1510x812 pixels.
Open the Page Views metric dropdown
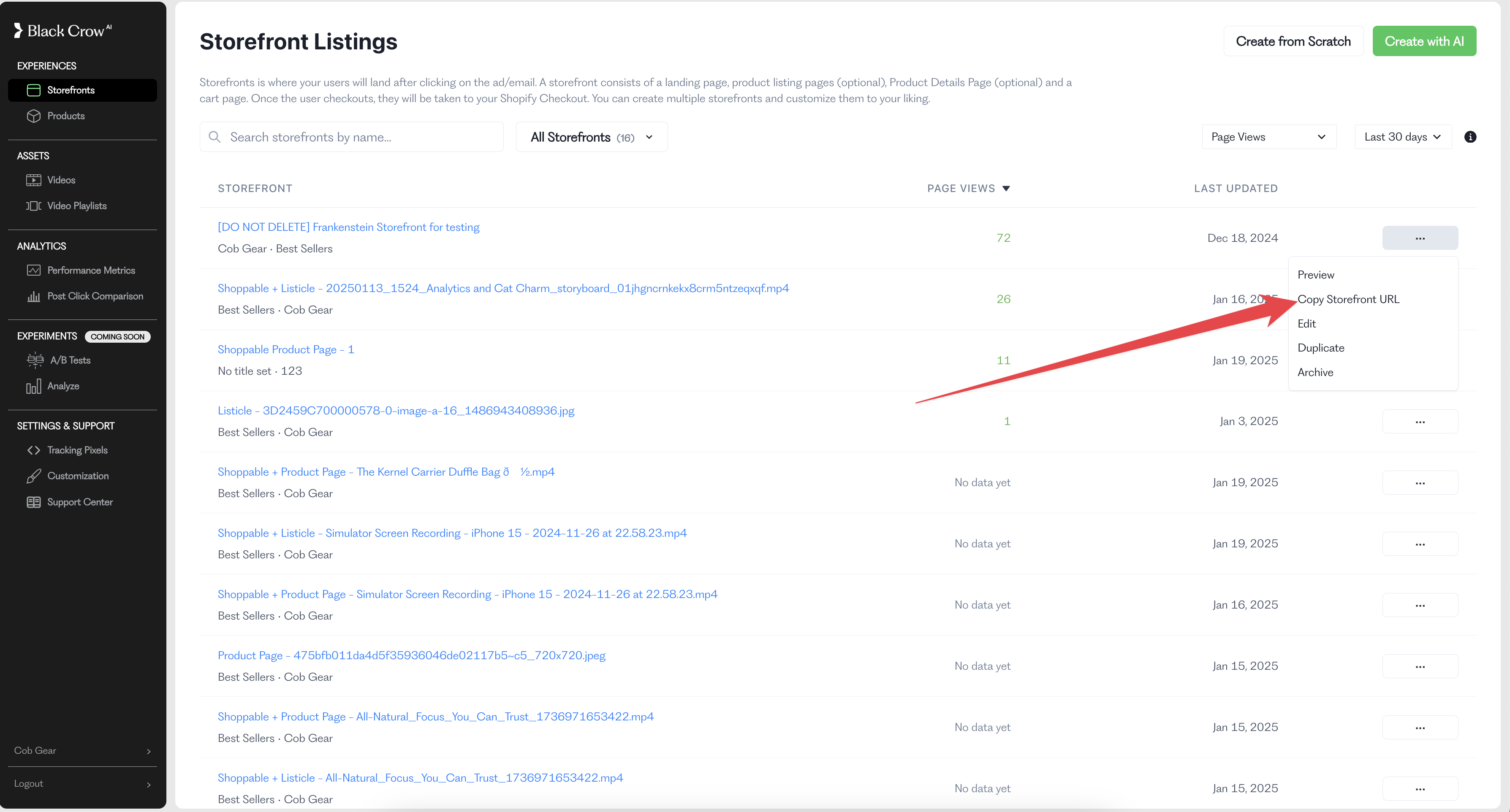point(1268,137)
